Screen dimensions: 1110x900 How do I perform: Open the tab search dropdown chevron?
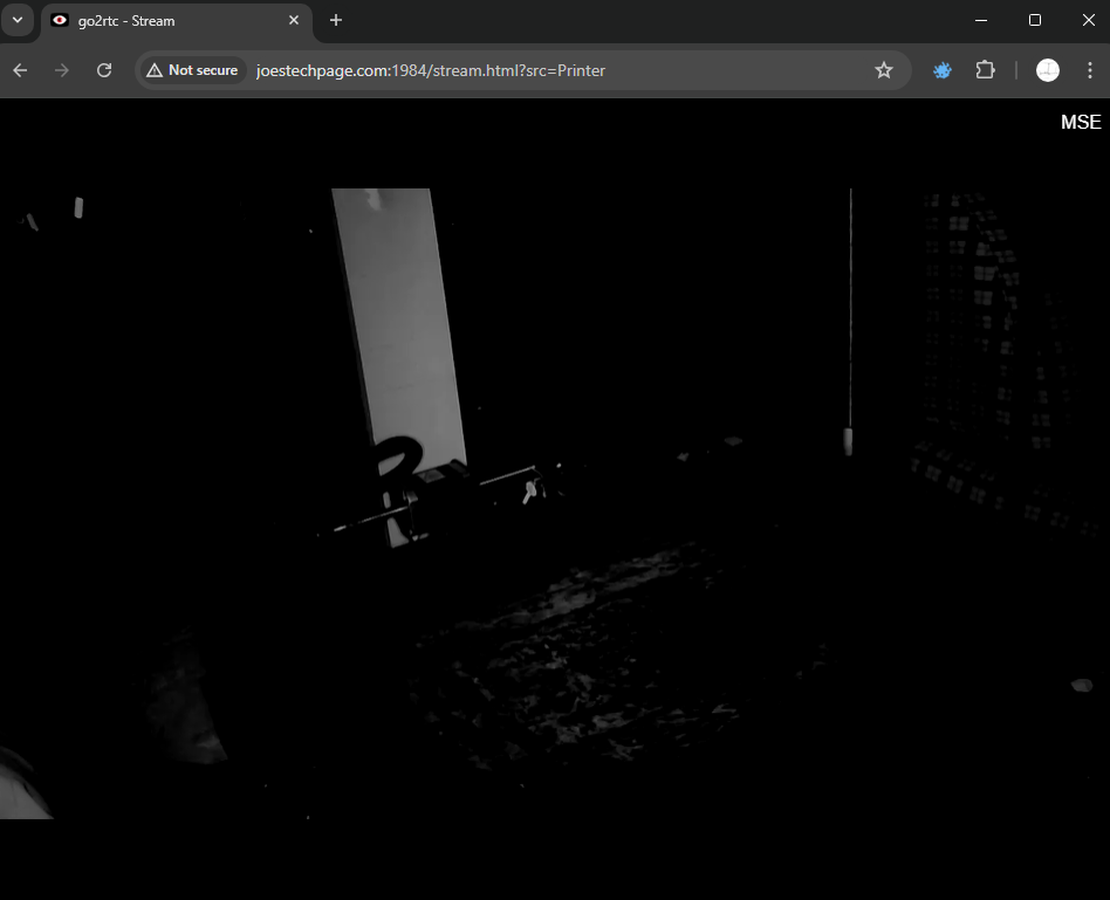coord(17,20)
